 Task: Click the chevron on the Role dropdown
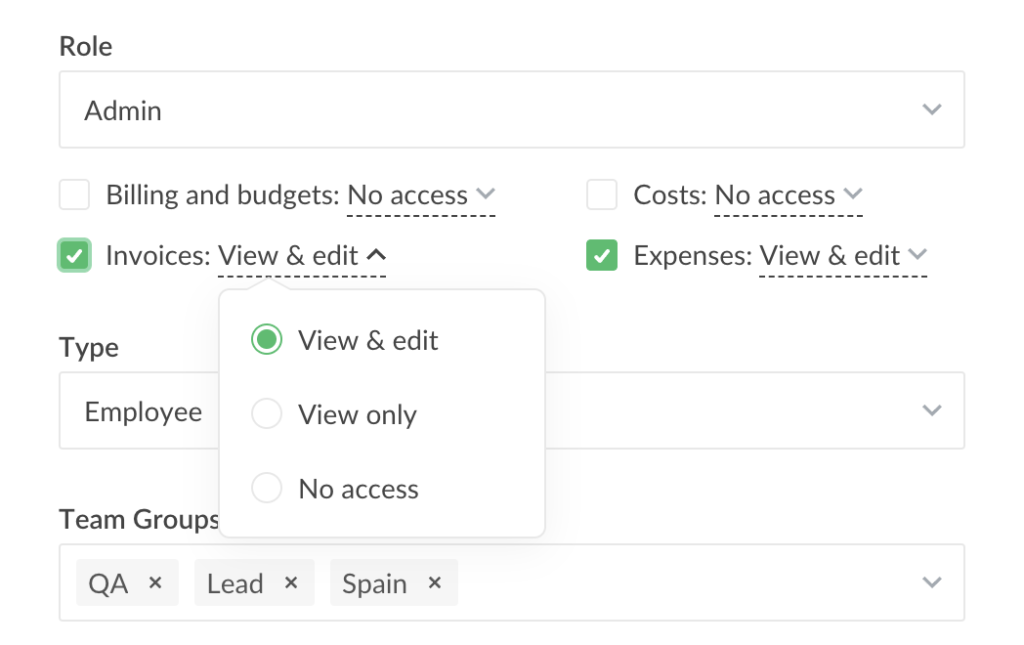(932, 109)
